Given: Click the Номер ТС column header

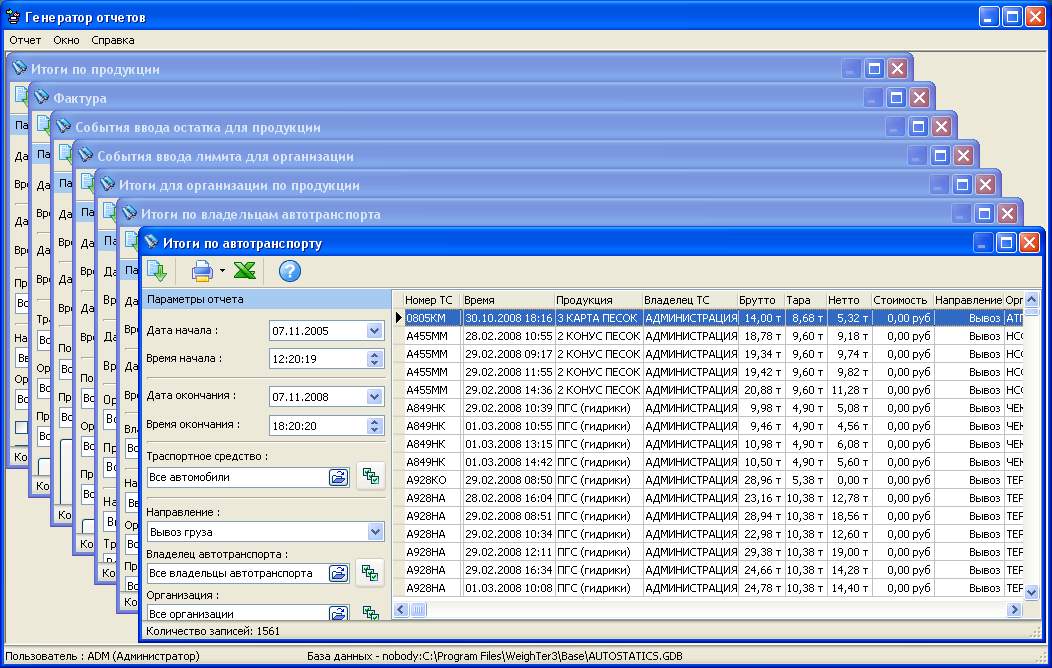Looking at the screenshot, I should pyautogui.click(x=430, y=300).
